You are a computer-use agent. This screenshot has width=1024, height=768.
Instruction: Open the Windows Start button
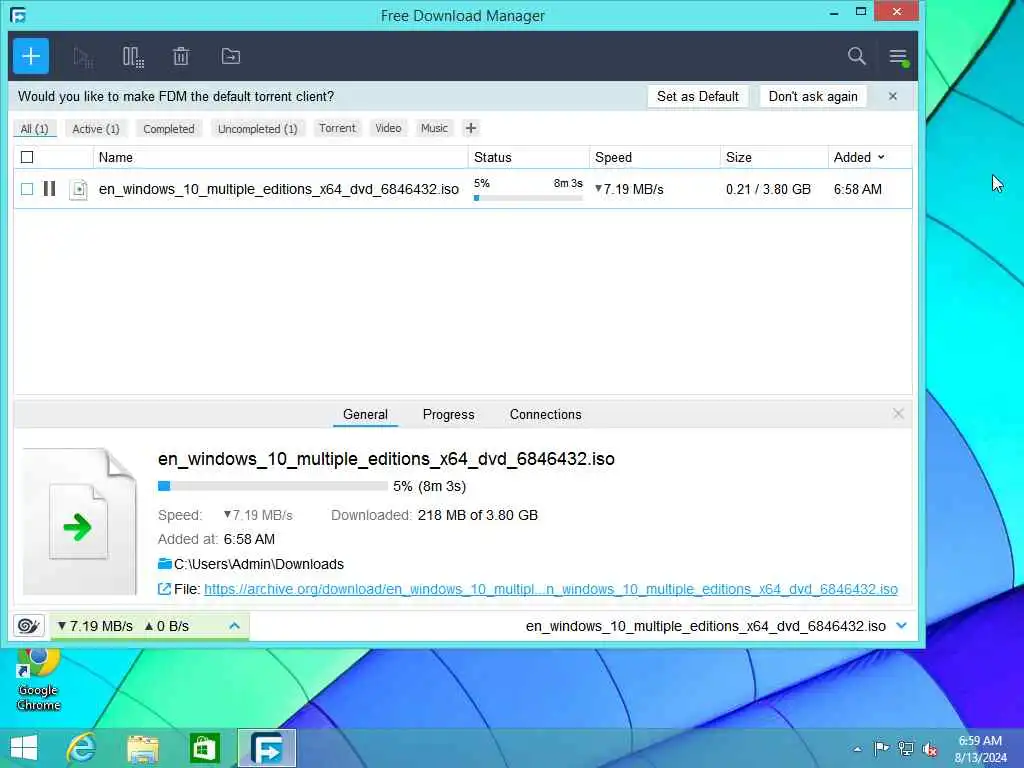click(24, 748)
